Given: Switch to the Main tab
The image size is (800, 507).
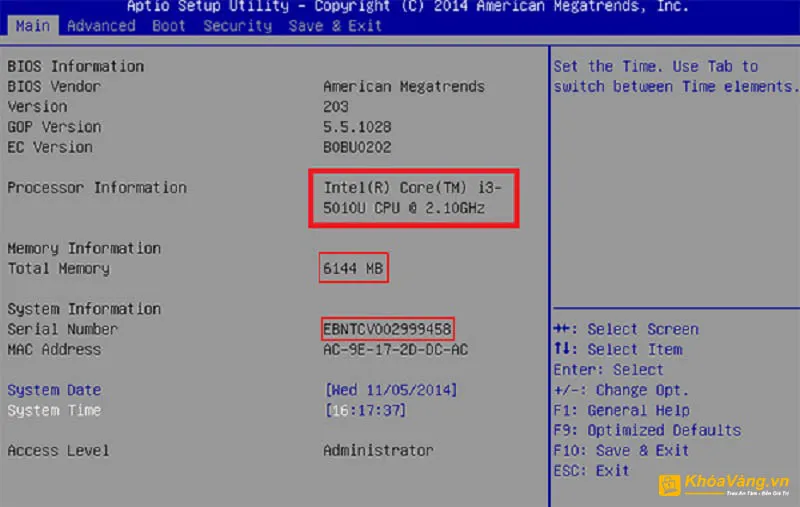Looking at the screenshot, I should [32, 26].
